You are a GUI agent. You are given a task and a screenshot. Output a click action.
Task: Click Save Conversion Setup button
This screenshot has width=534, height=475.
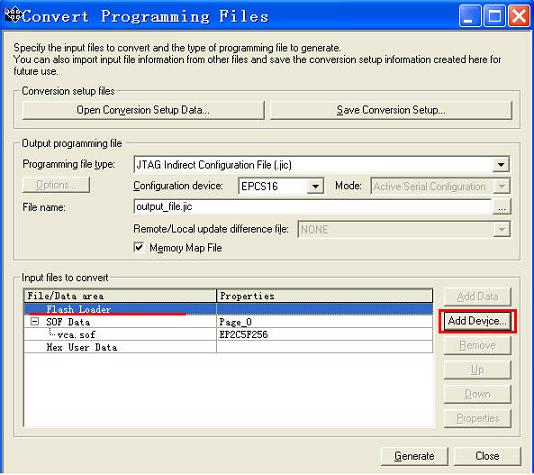(391, 110)
